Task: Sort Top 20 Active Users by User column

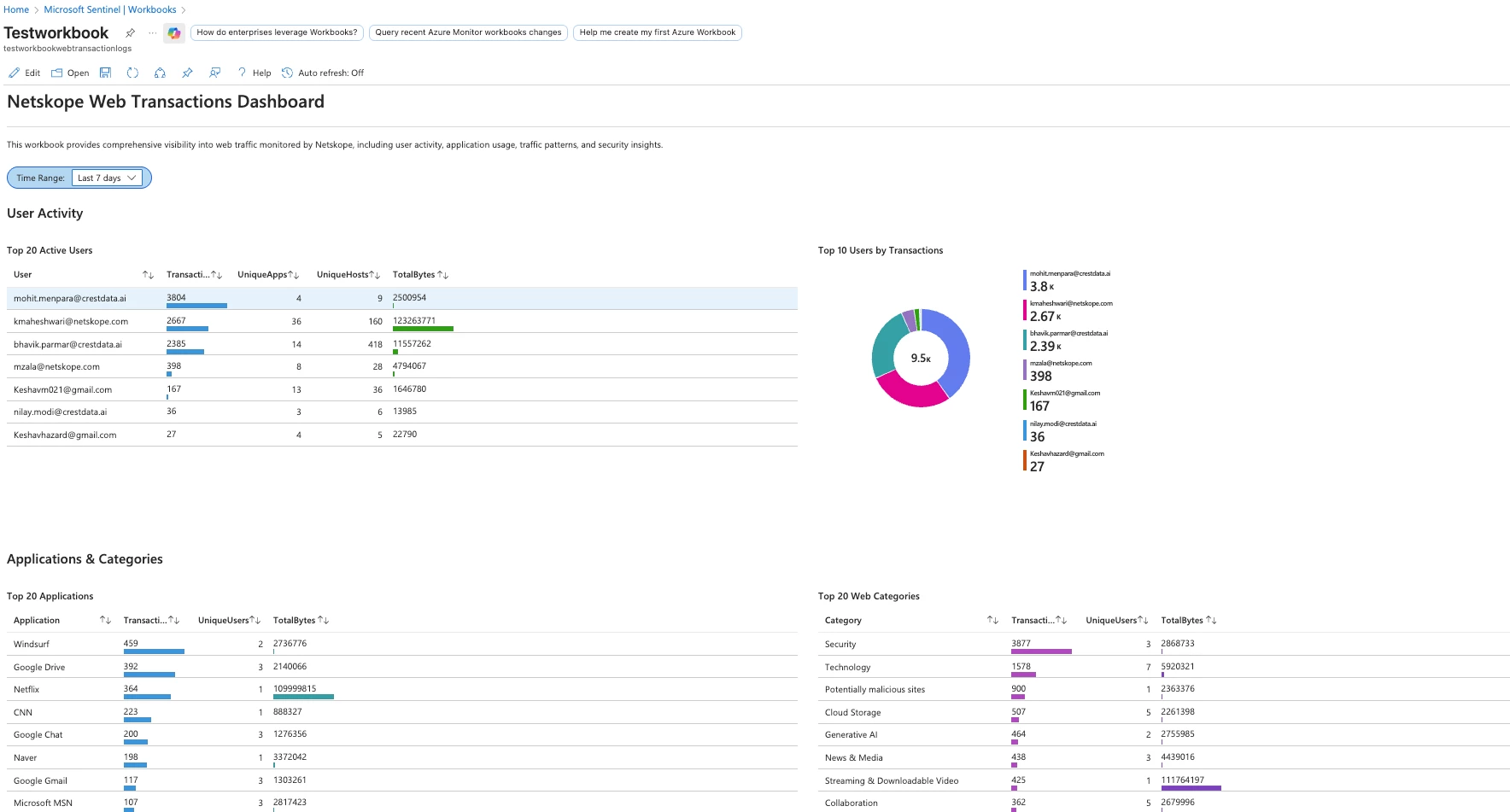Action: pyautogui.click(x=148, y=275)
